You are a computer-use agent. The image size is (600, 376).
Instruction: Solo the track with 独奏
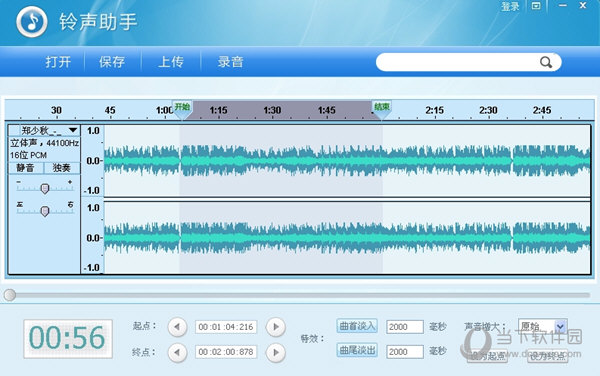[x=62, y=168]
